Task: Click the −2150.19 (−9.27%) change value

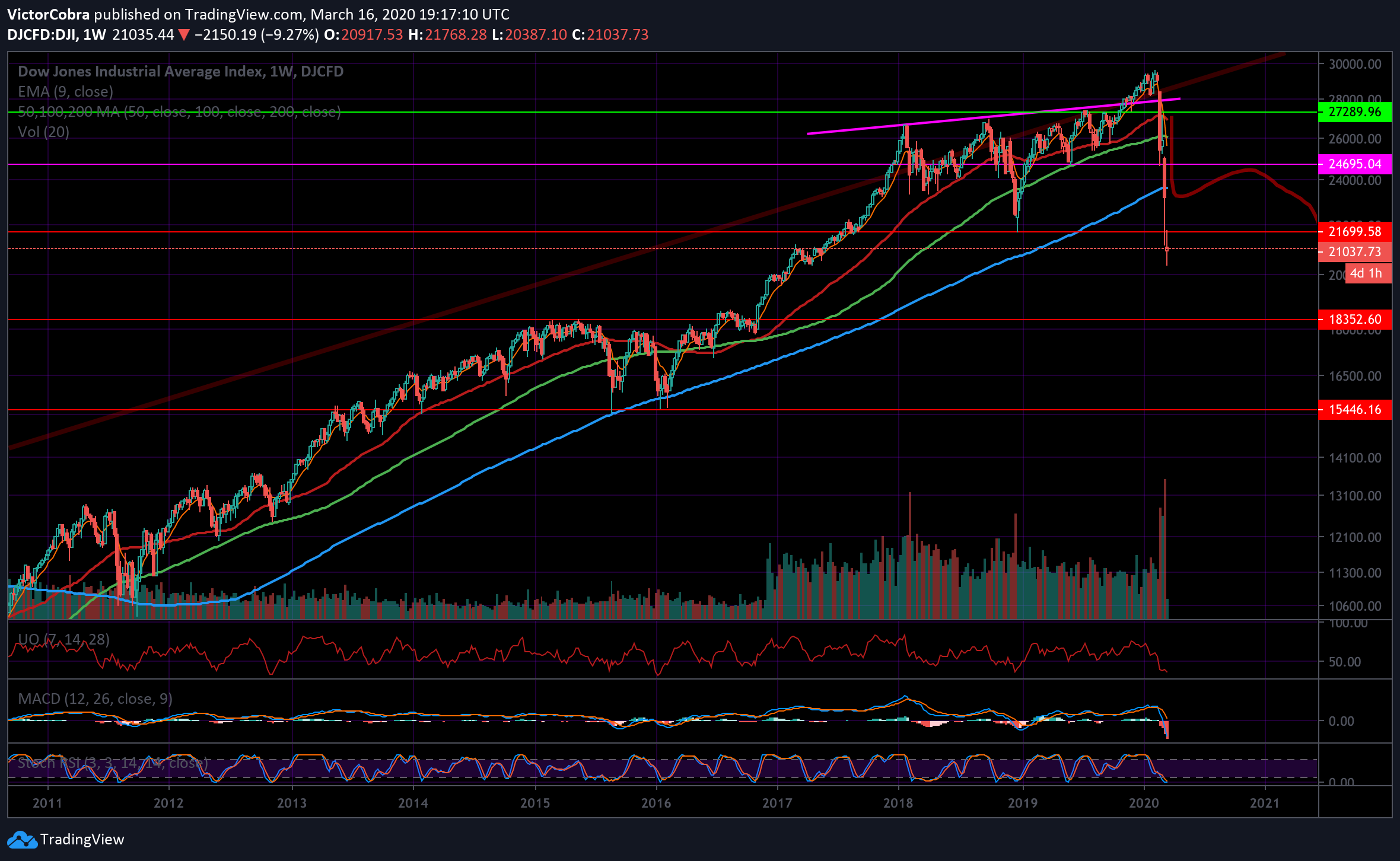Action: [x=256, y=34]
